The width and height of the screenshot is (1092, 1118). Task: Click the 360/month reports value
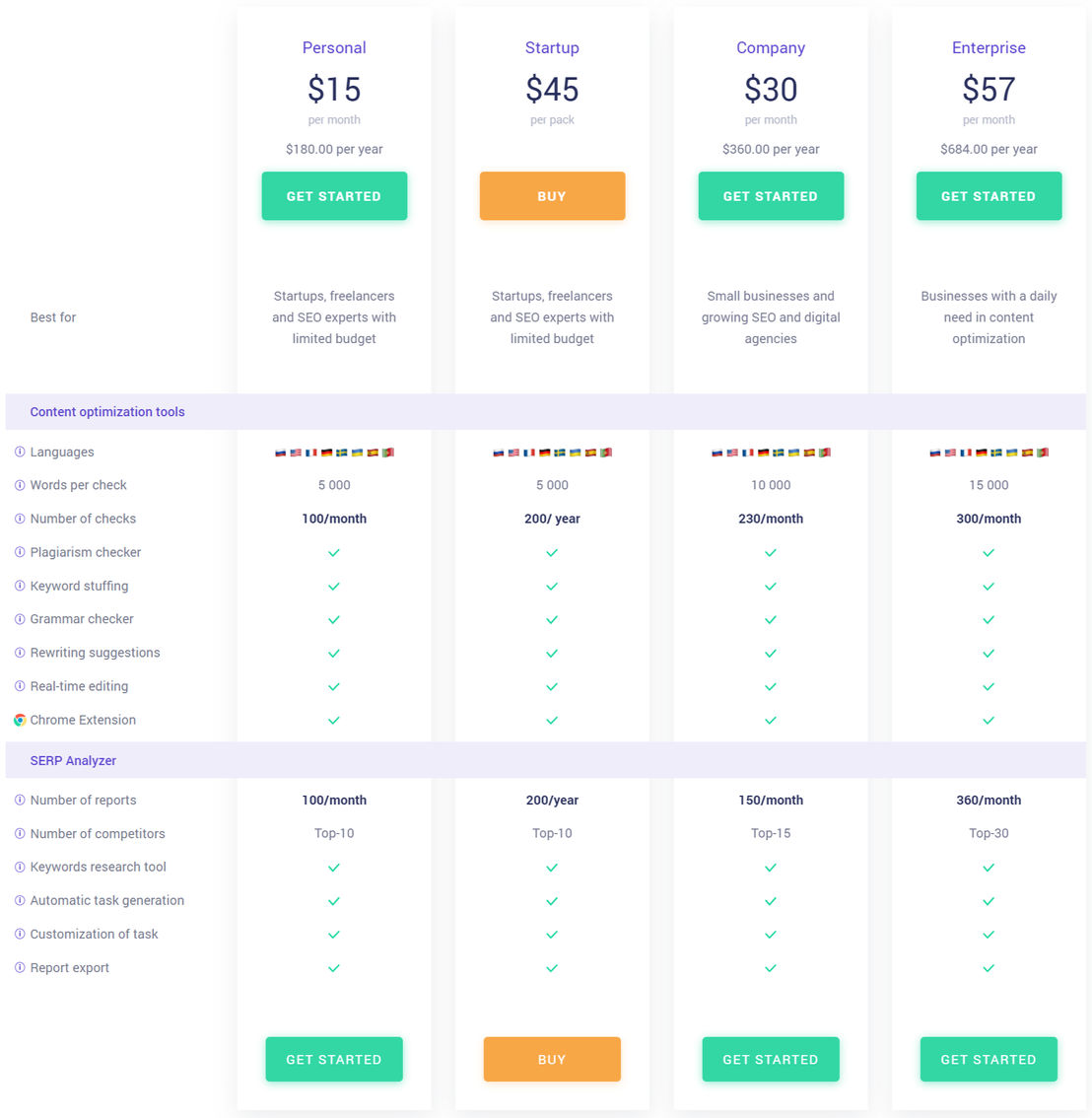pos(989,800)
